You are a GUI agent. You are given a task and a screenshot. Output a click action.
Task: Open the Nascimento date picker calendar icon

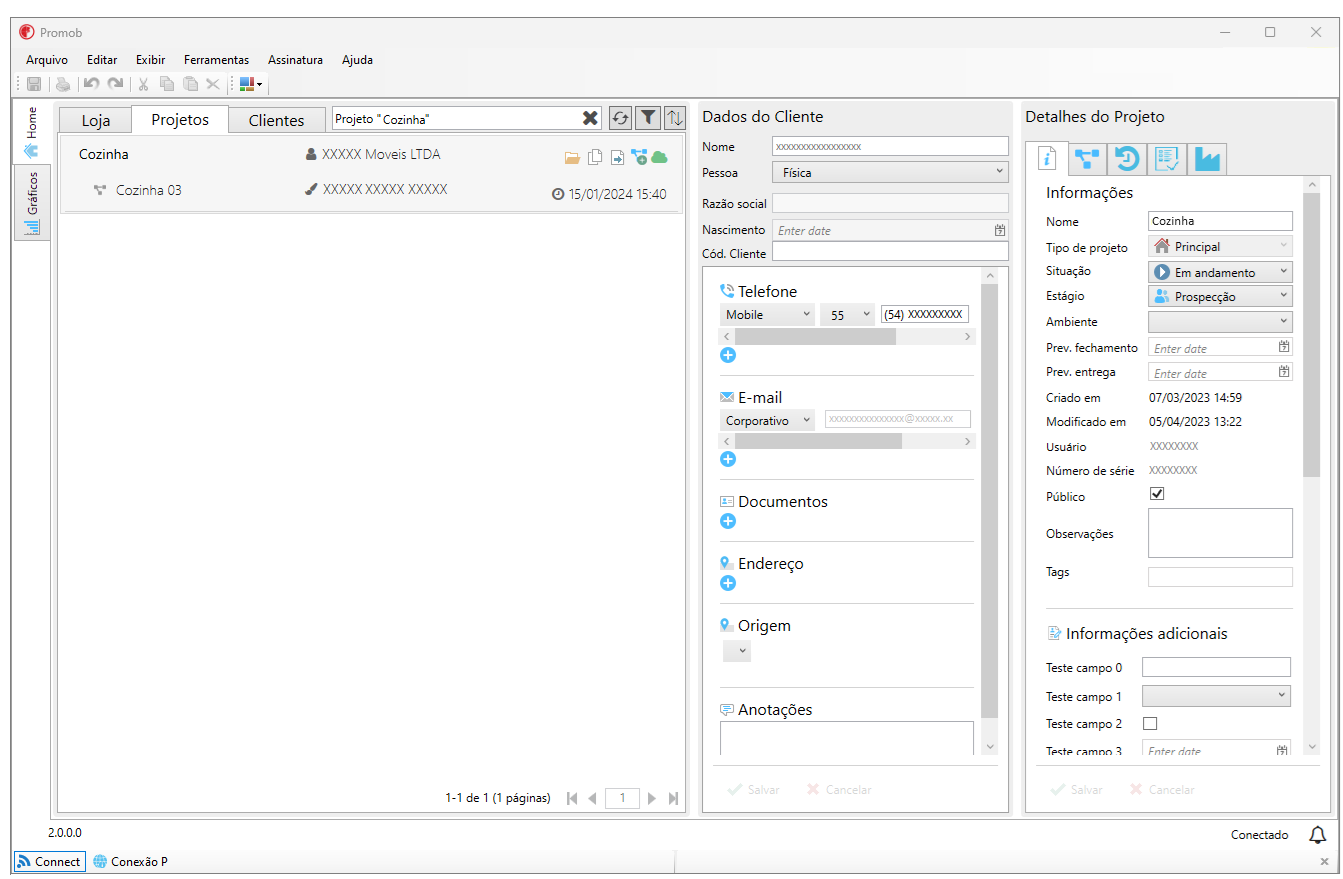[999, 230]
